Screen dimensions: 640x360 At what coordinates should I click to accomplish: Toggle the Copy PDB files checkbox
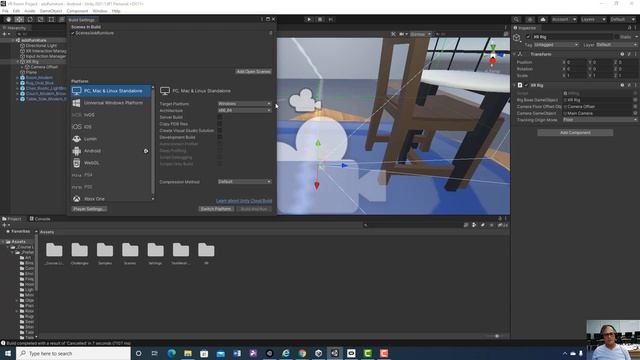220,124
